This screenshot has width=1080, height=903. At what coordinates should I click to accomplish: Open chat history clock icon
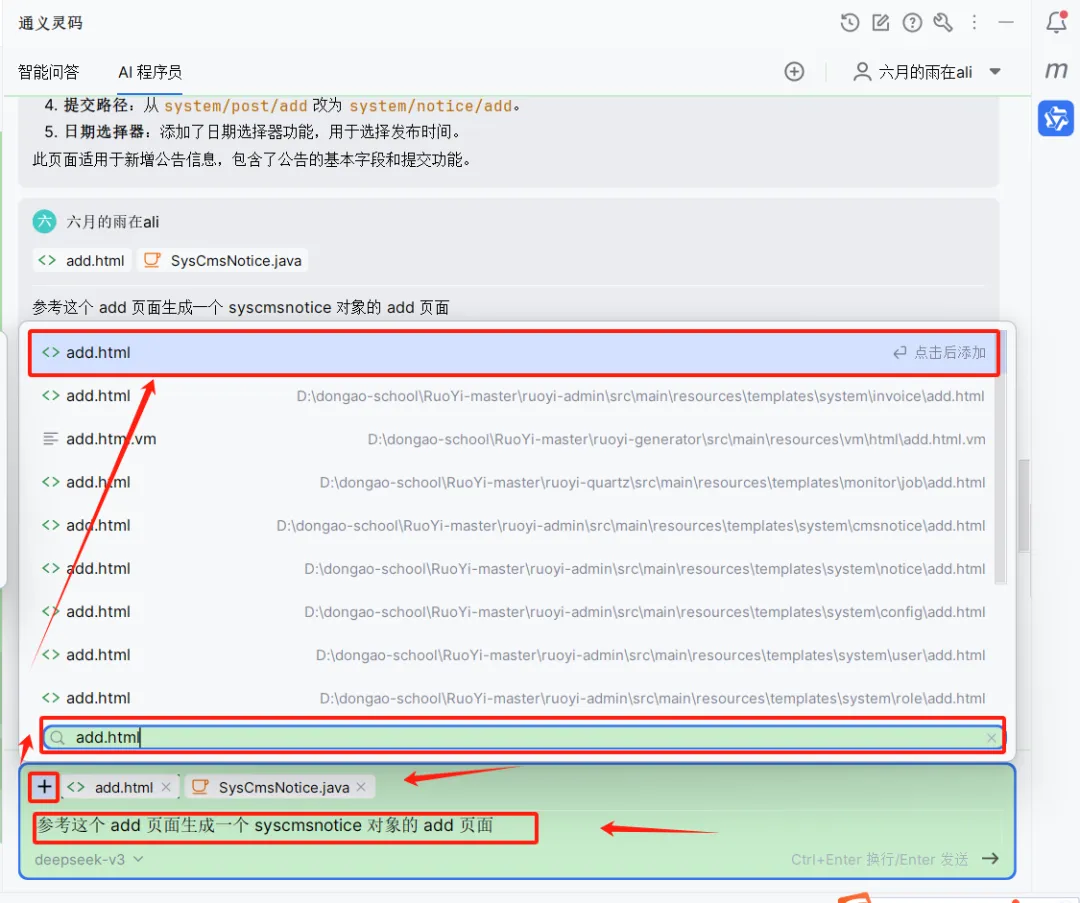coord(850,23)
